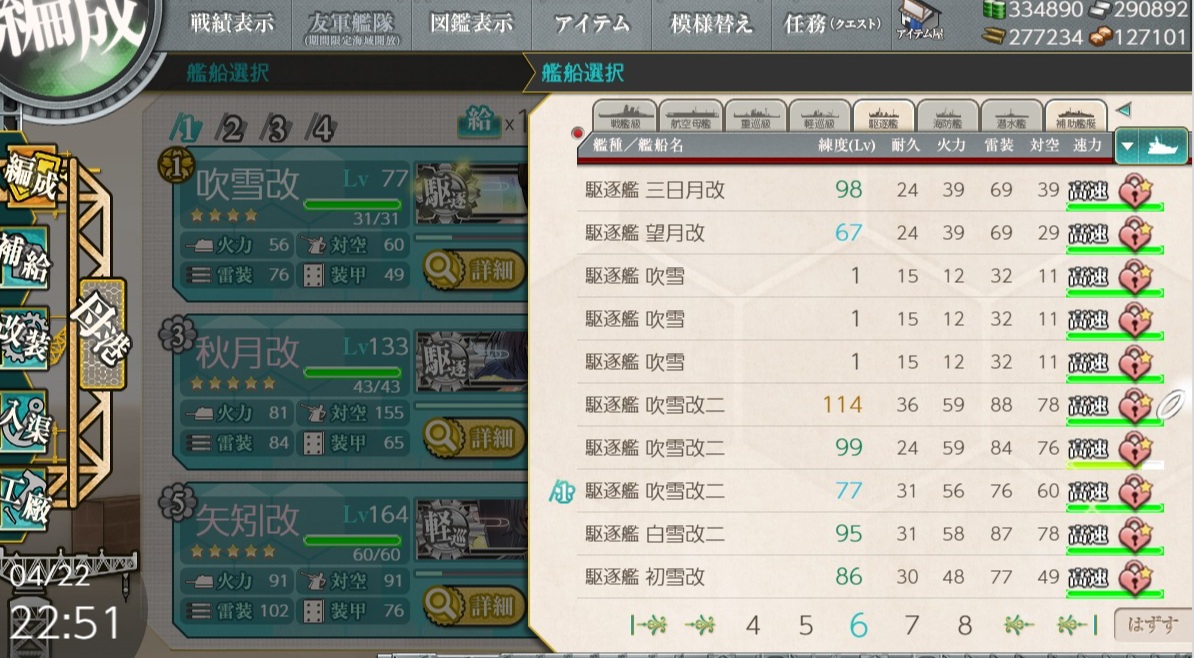Open the sort order dropdown arrow
The width and height of the screenshot is (1194, 658).
1128,145
